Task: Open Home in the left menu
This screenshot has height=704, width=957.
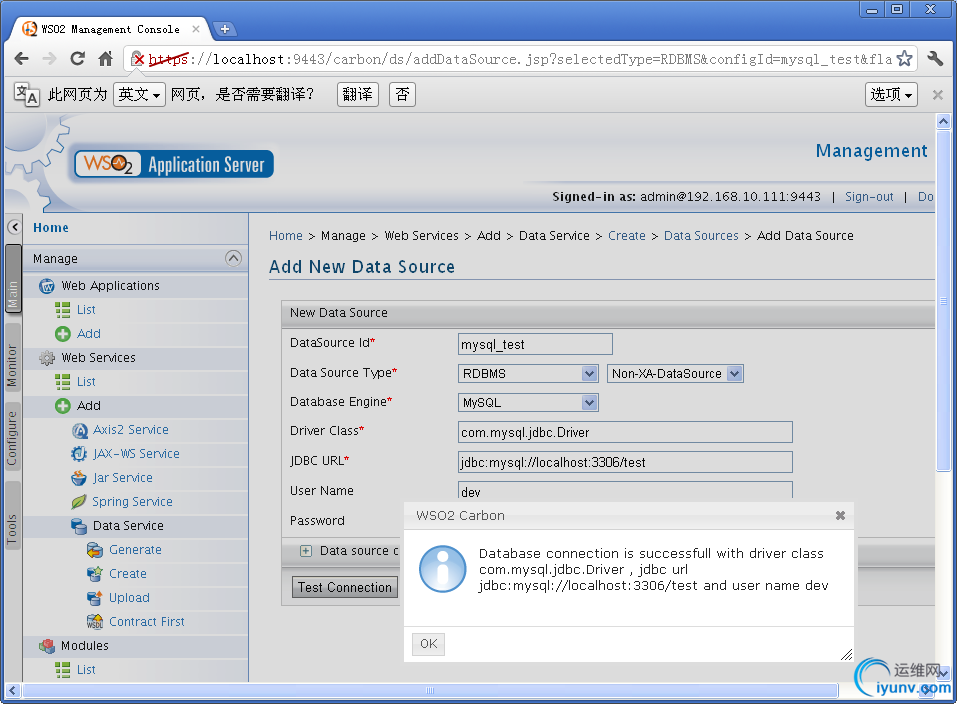Action: point(51,228)
